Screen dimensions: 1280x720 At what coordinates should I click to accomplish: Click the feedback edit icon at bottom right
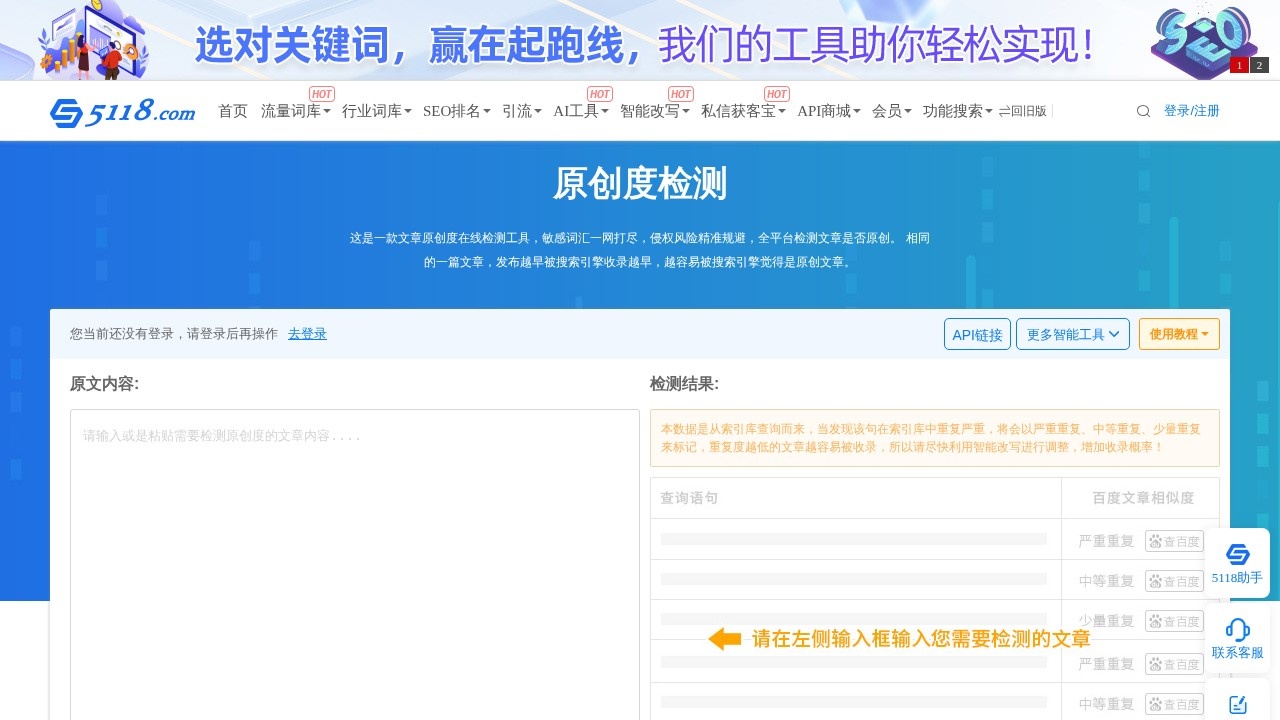(1237, 704)
